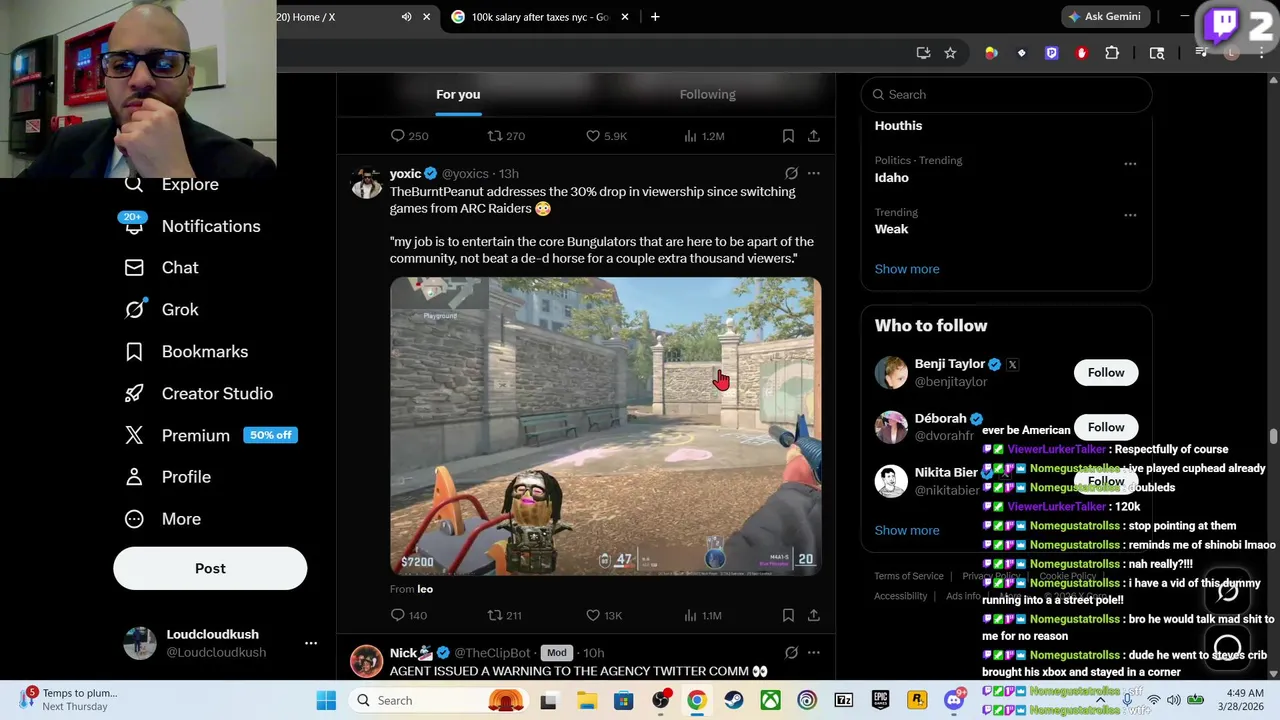Screen dimensions: 1280x720
Task: Share the top post with 1.2M views
Action: point(814,136)
